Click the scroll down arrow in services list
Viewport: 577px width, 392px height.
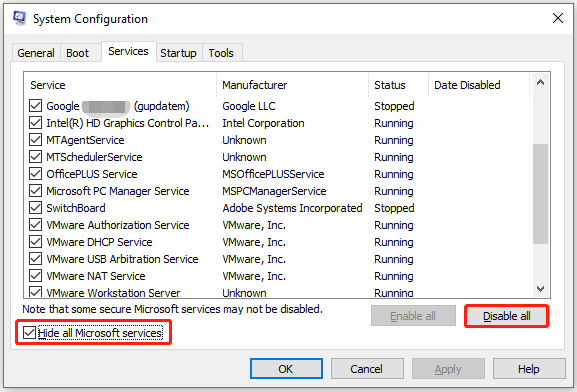540,289
